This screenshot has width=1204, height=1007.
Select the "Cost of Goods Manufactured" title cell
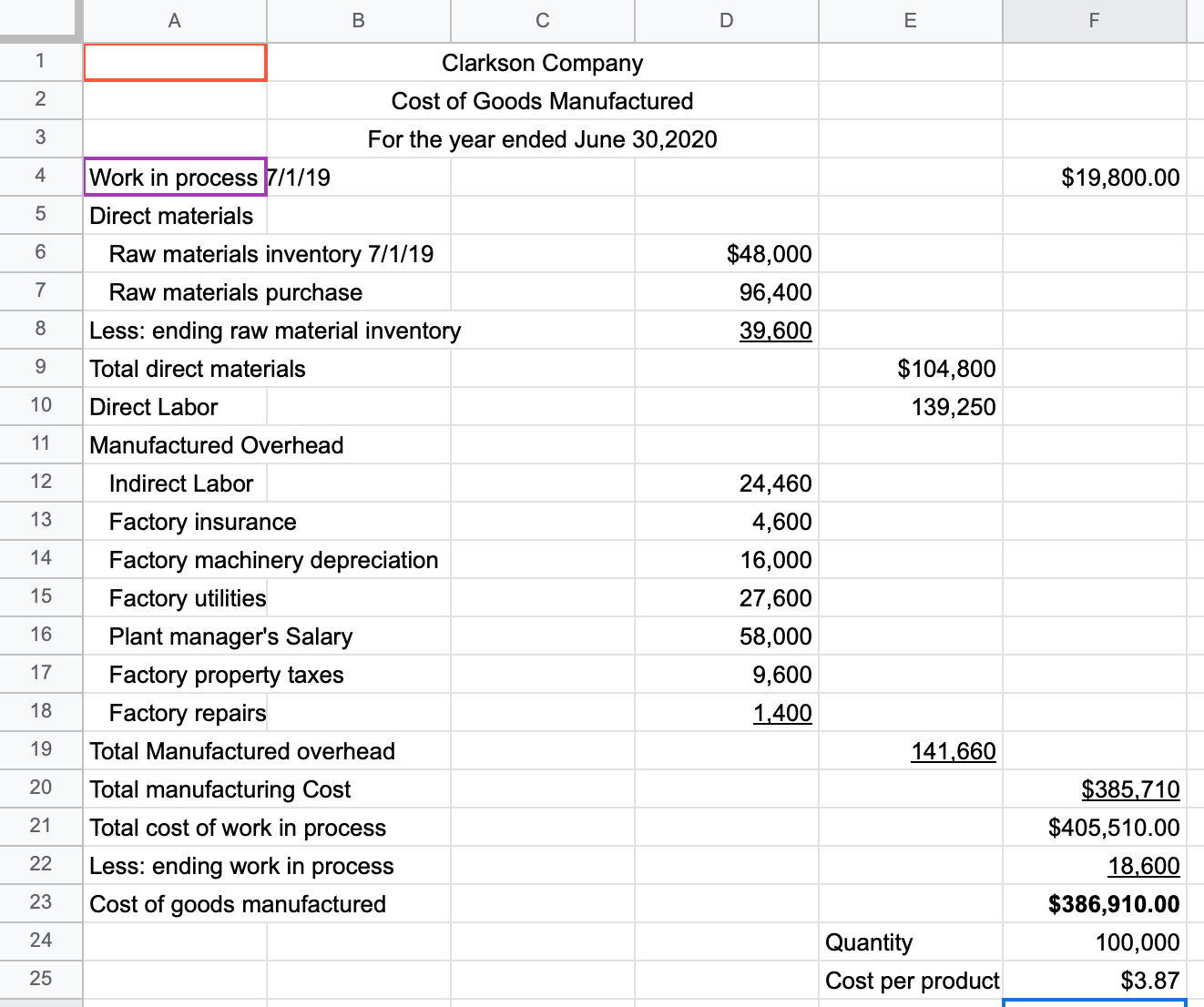(542, 101)
